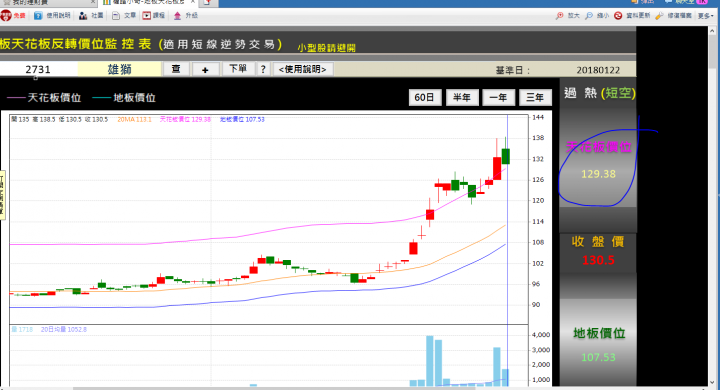Select the 半年 range button

[x=461, y=97]
